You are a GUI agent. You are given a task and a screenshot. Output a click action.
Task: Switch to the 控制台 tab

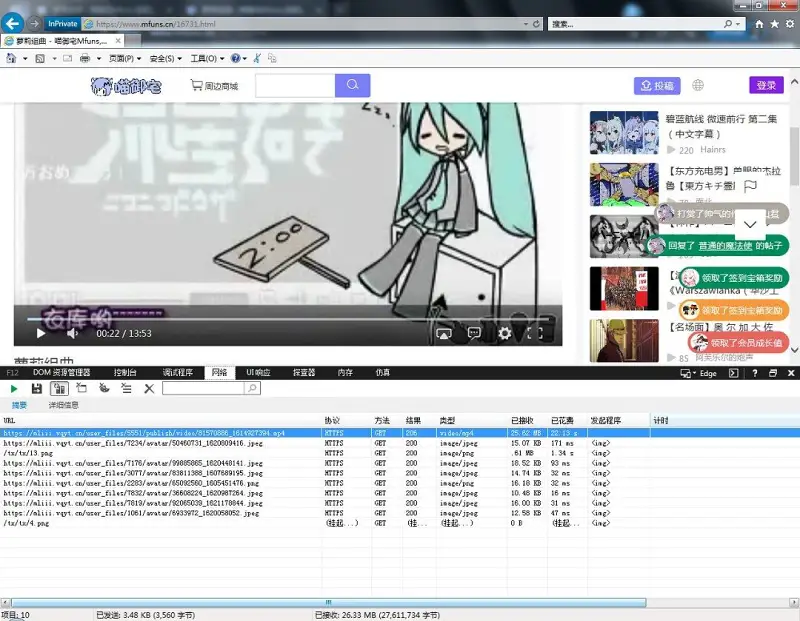coord(125,372)
